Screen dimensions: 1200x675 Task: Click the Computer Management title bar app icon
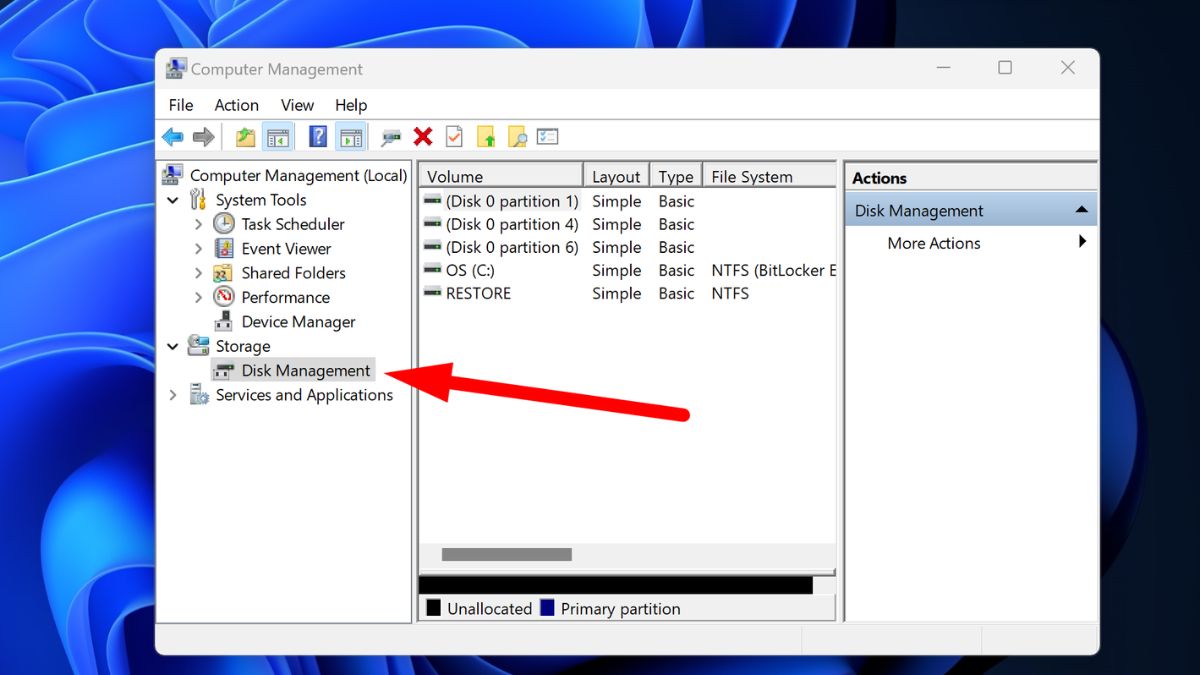click(176, 69)
